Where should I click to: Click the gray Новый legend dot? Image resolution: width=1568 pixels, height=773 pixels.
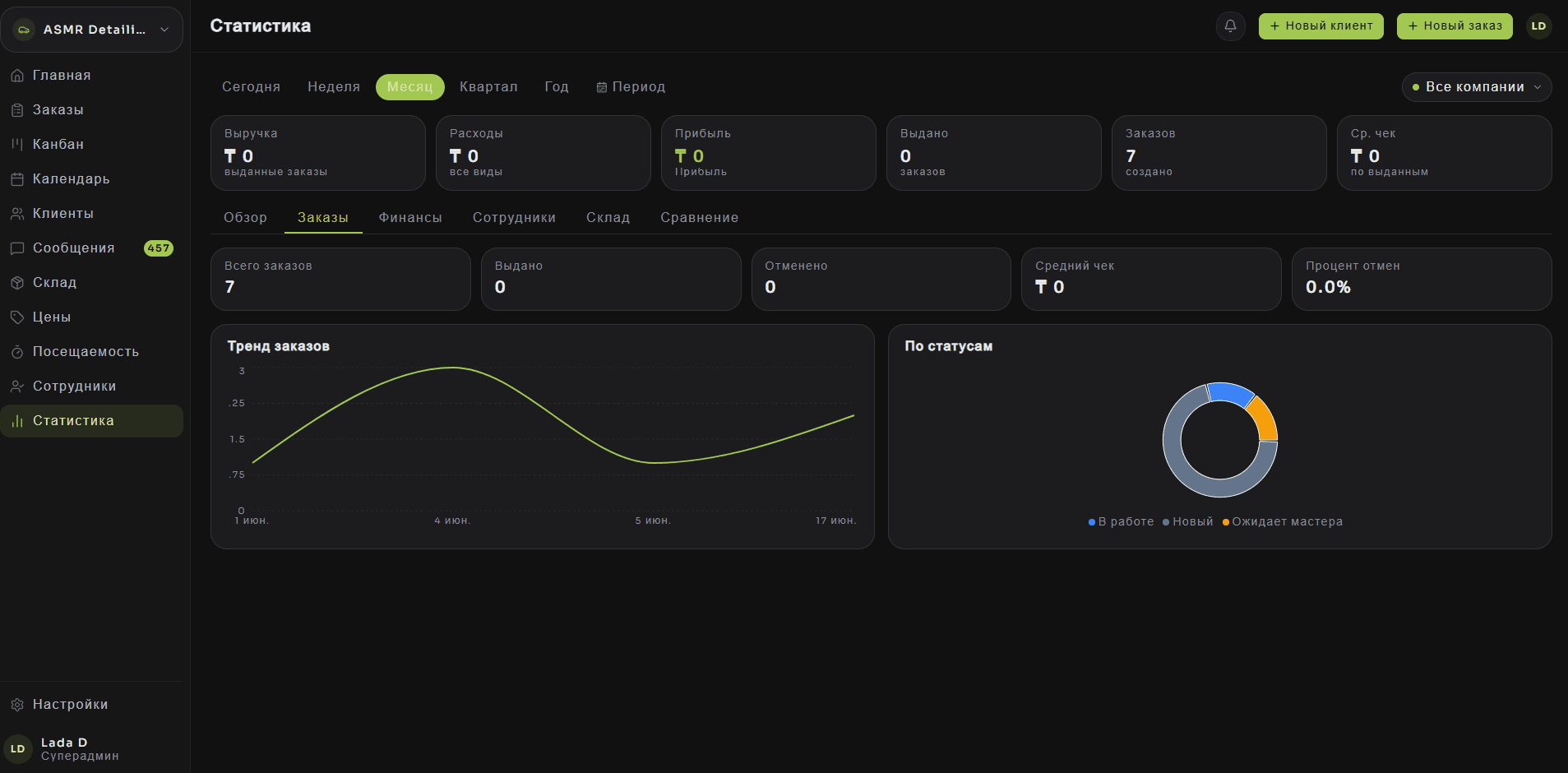point(1166,522)
